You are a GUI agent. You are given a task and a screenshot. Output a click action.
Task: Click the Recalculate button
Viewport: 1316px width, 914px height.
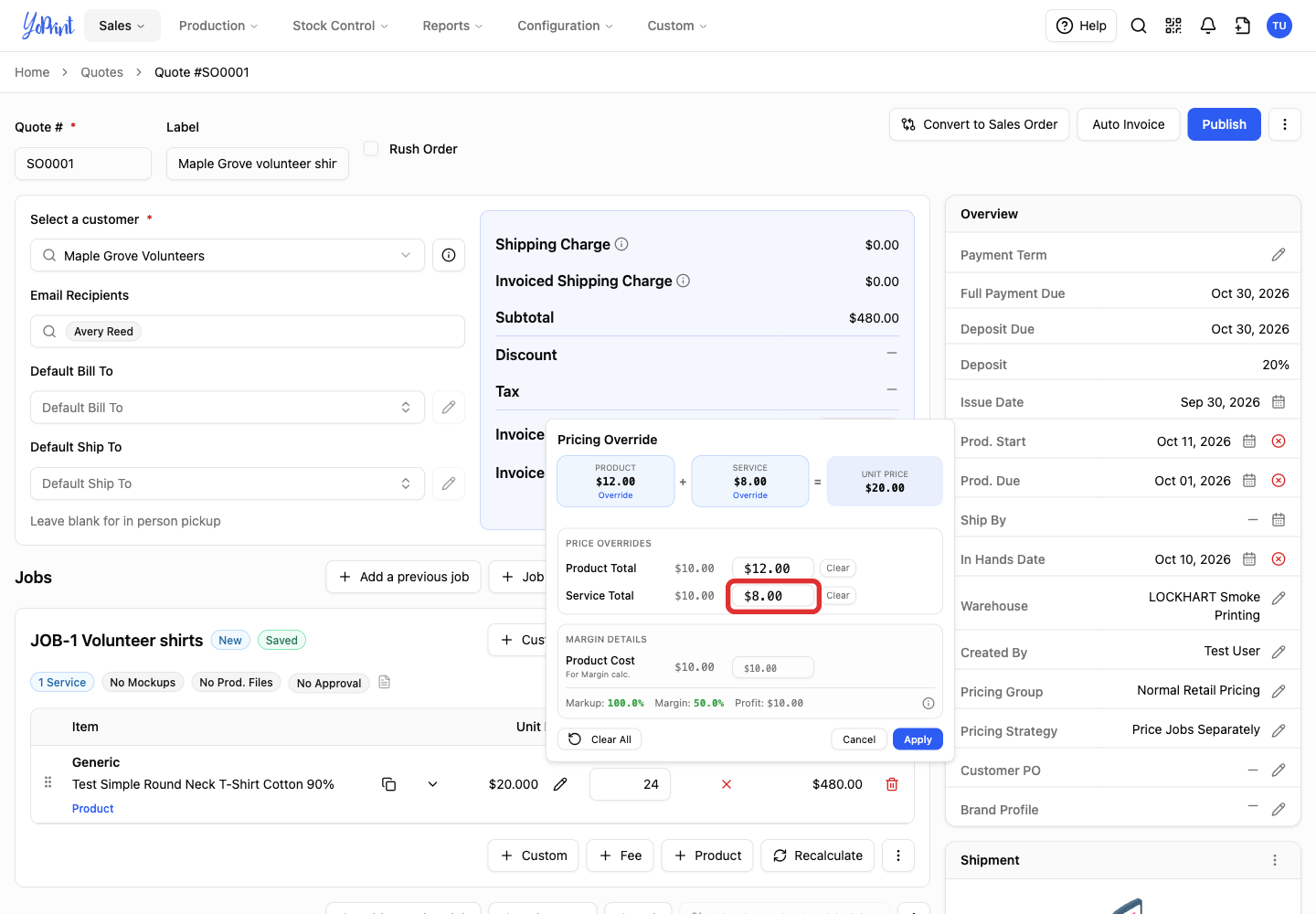pos(818,856)
